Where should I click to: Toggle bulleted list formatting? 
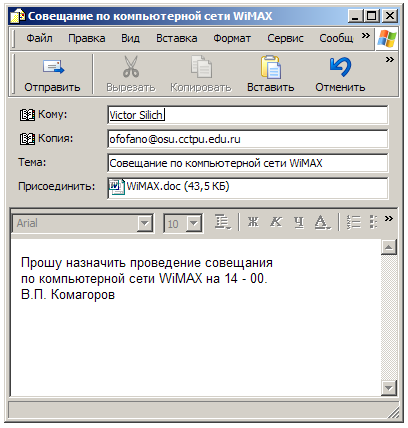pos(374,222)
